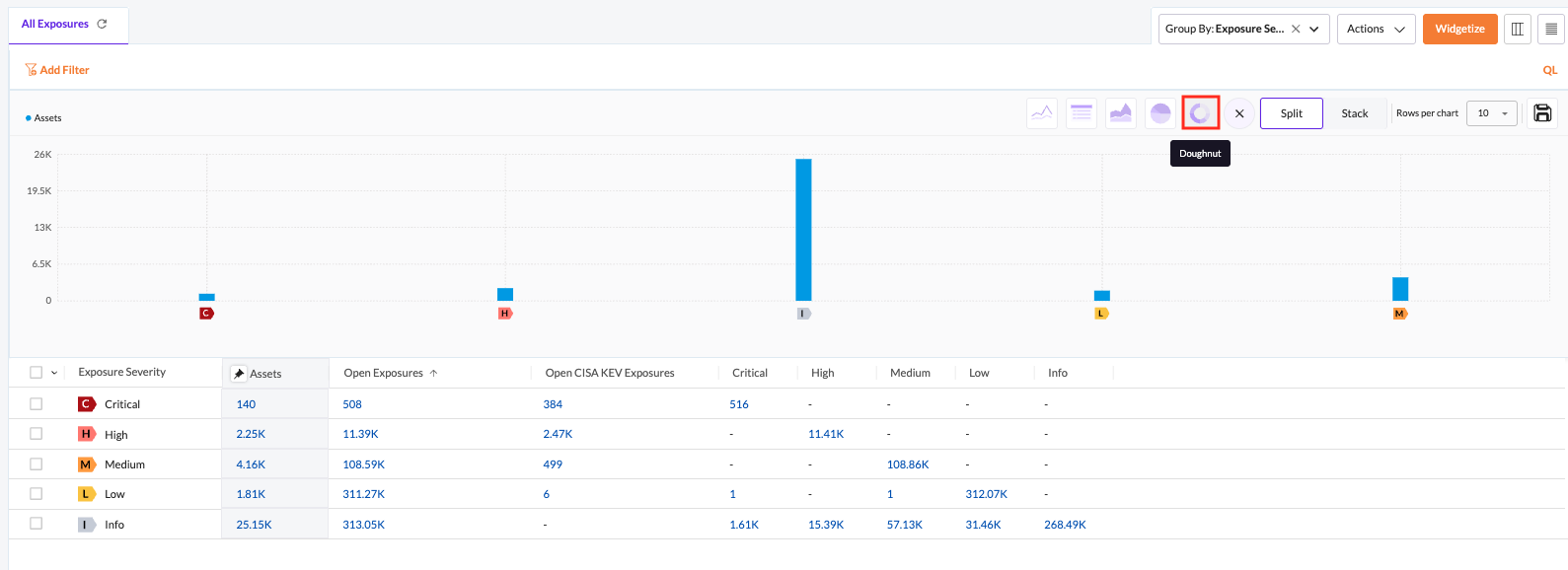Select the Split chart mode
Viewport: 1568px width, 570px height.
[1291, 113]
